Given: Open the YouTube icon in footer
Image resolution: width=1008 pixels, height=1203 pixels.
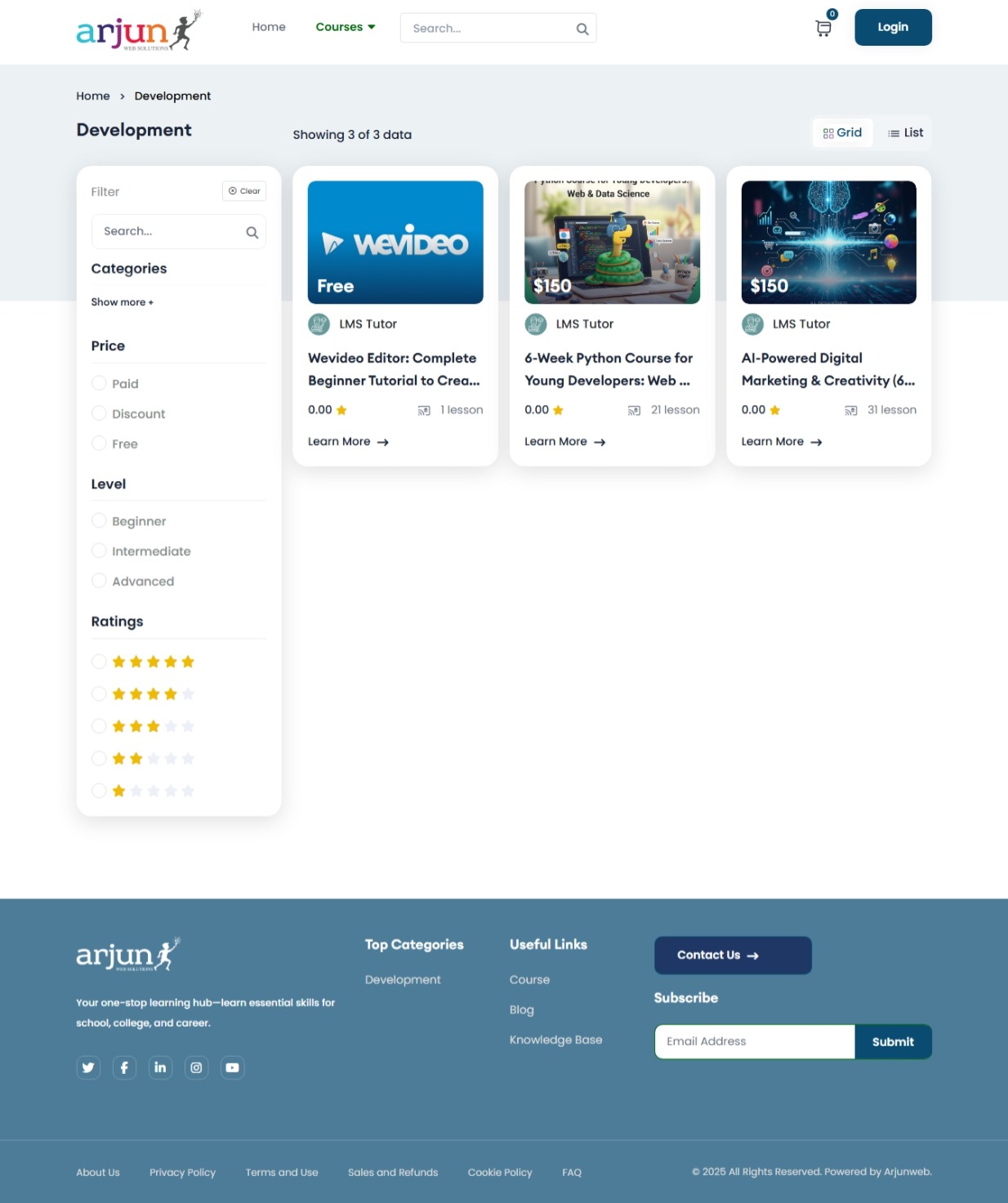Looking at the screenshot, I should (x=233, y=1067).
